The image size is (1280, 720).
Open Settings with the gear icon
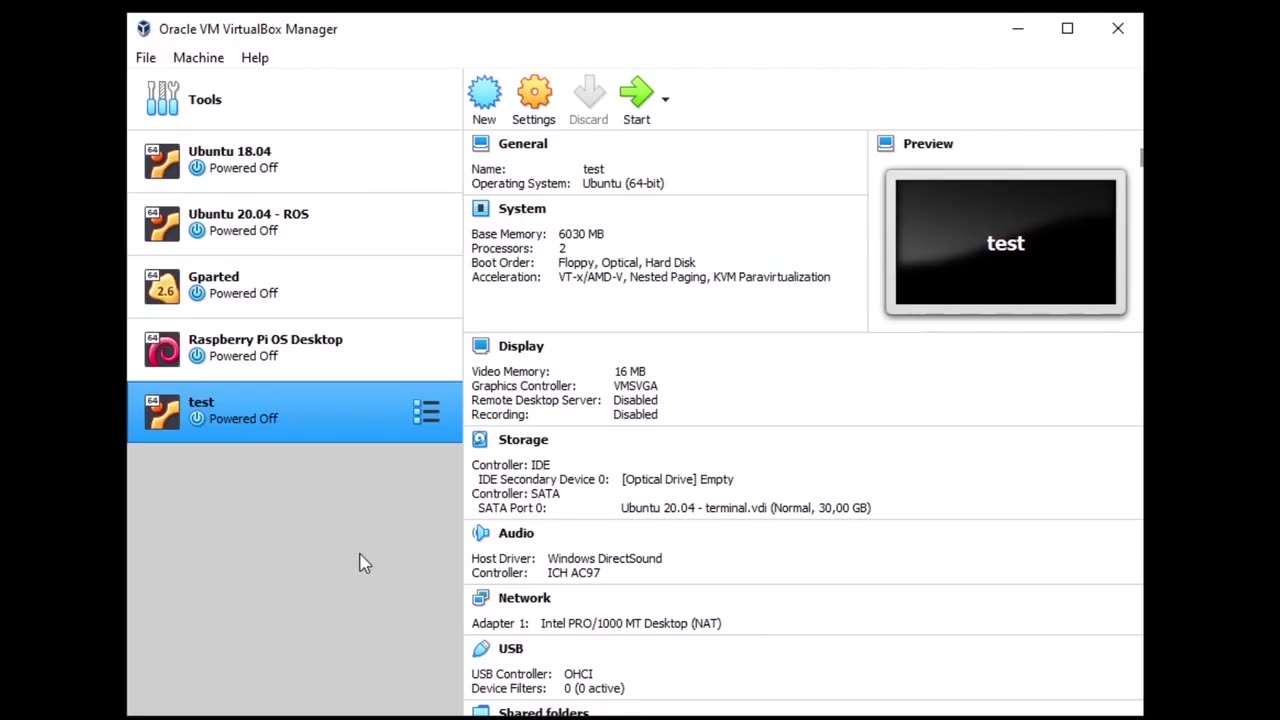coord(534,93)
